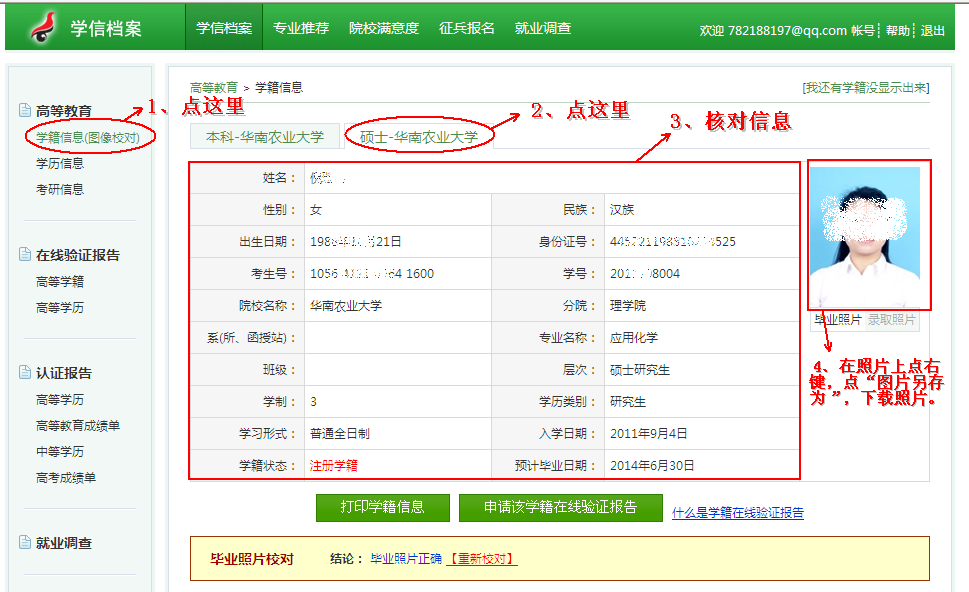This screenshot has width=969, height=592.
Task: Click the 【重新校对】 link
Action: click(481, 559)
